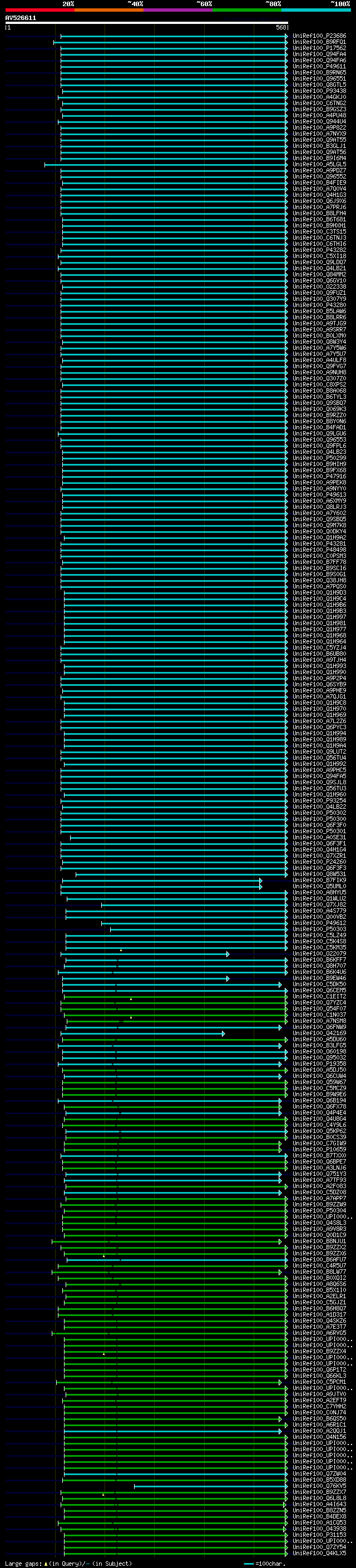The width and height of the screenshot is (356, 1568).
Task: Select hit label UniRef100_B6T681
Action: 319,219
